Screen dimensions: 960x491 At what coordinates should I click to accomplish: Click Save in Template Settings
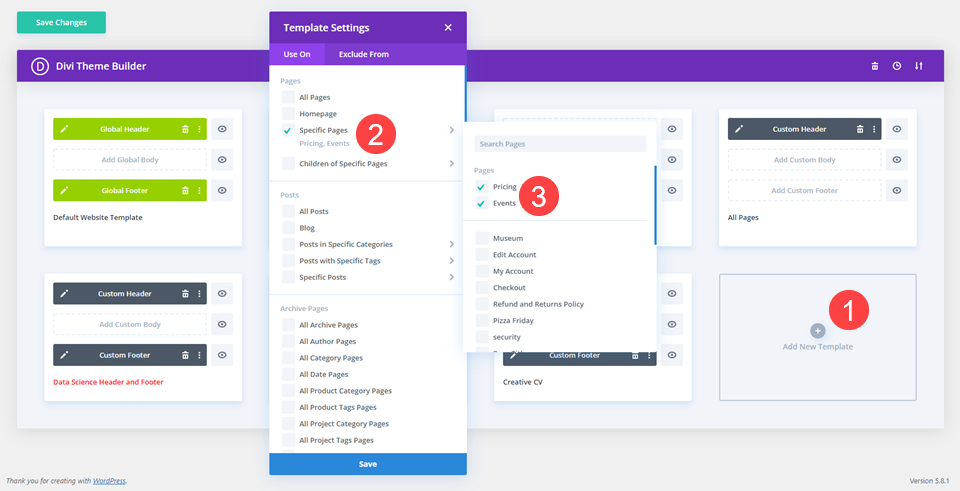(368, 464)
